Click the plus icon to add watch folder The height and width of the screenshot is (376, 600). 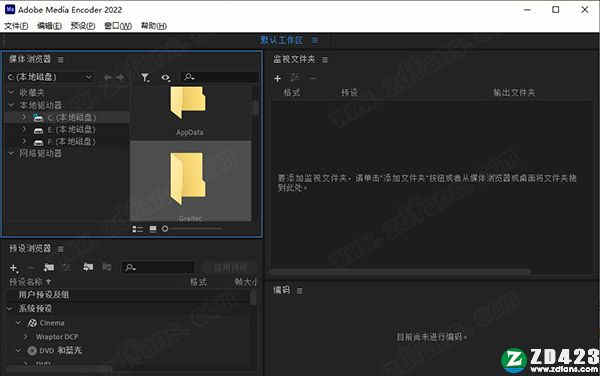277,78
